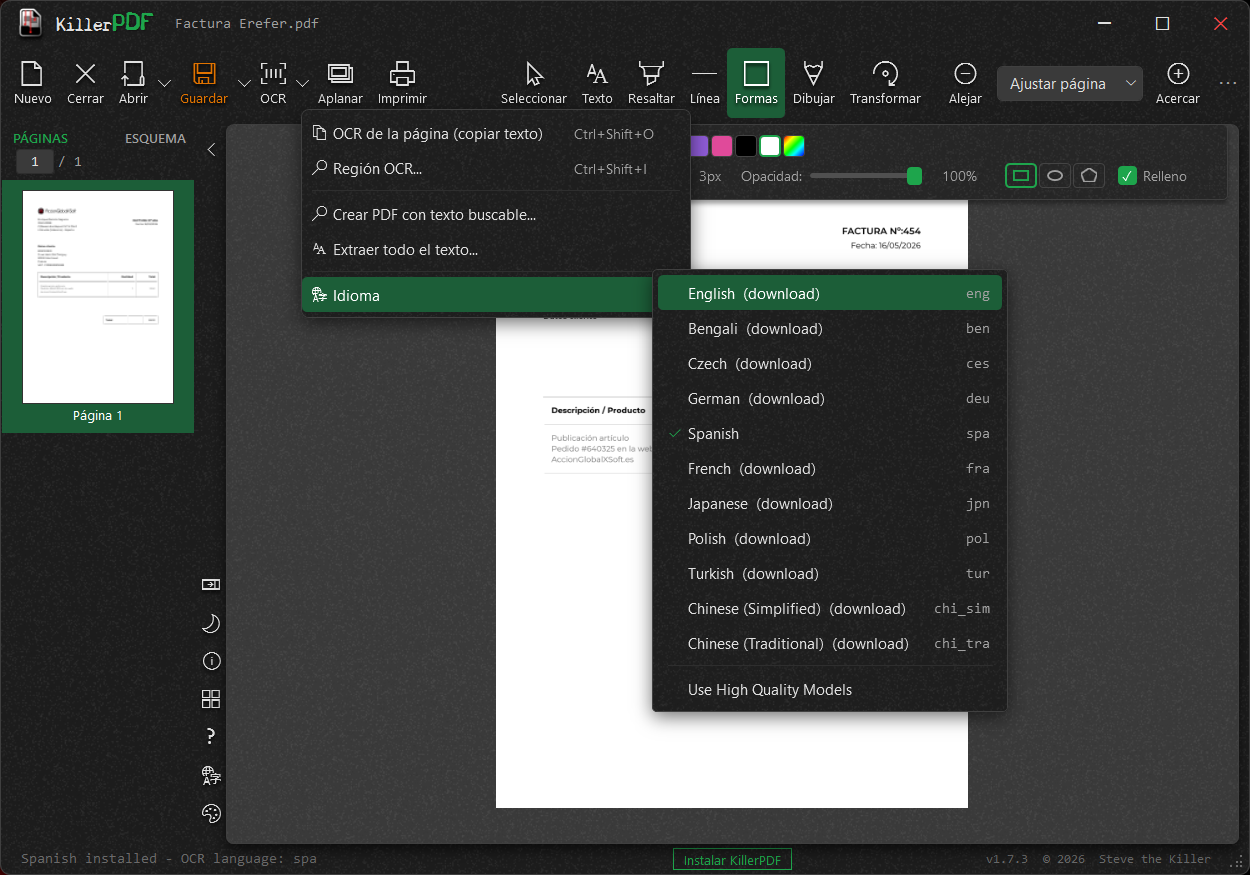Adjust the Opacidad slider
The width and height of the screenshot is (1250, 875).
866,176
